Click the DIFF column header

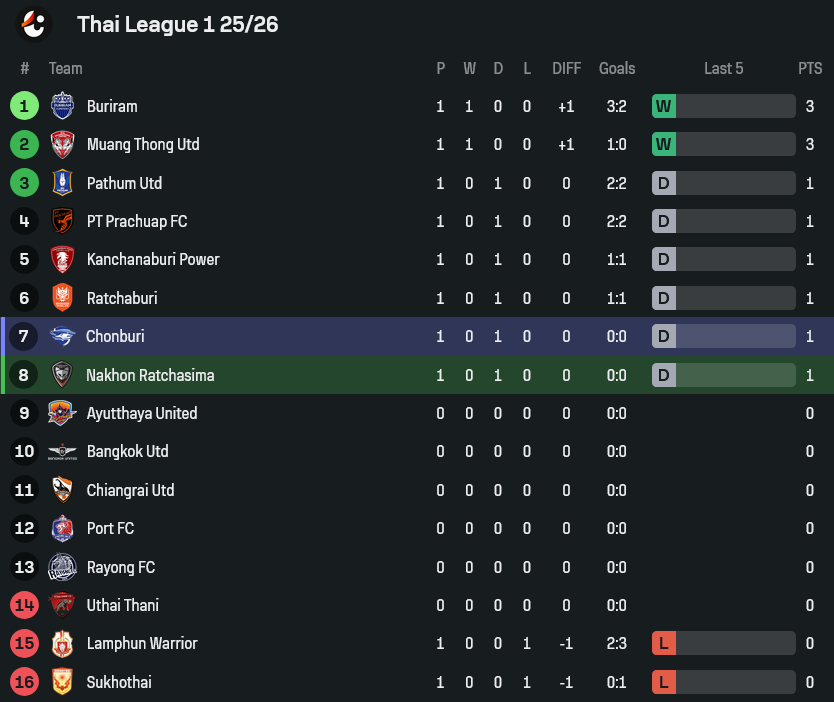click(566, 69)
